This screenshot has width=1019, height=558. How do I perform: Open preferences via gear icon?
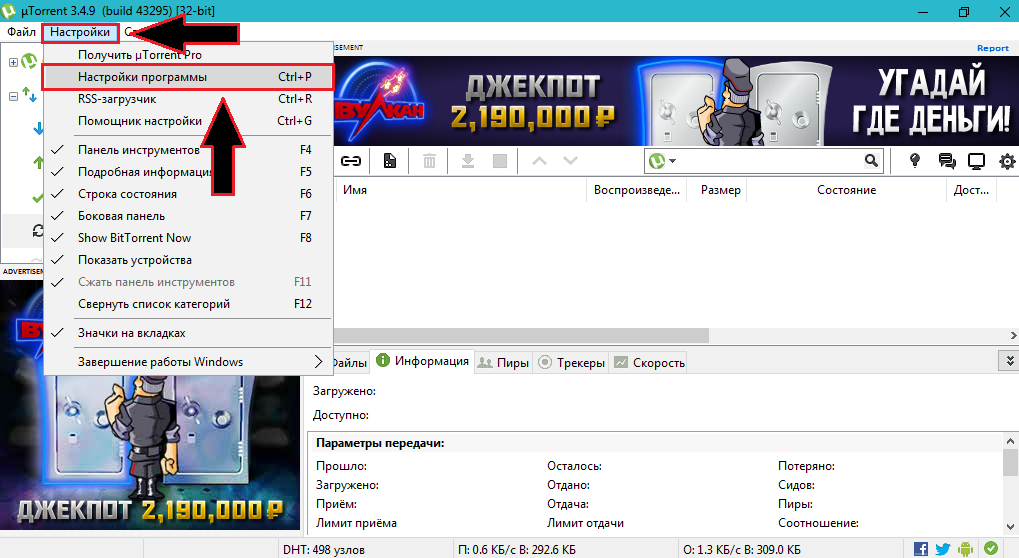point(1007,161)
